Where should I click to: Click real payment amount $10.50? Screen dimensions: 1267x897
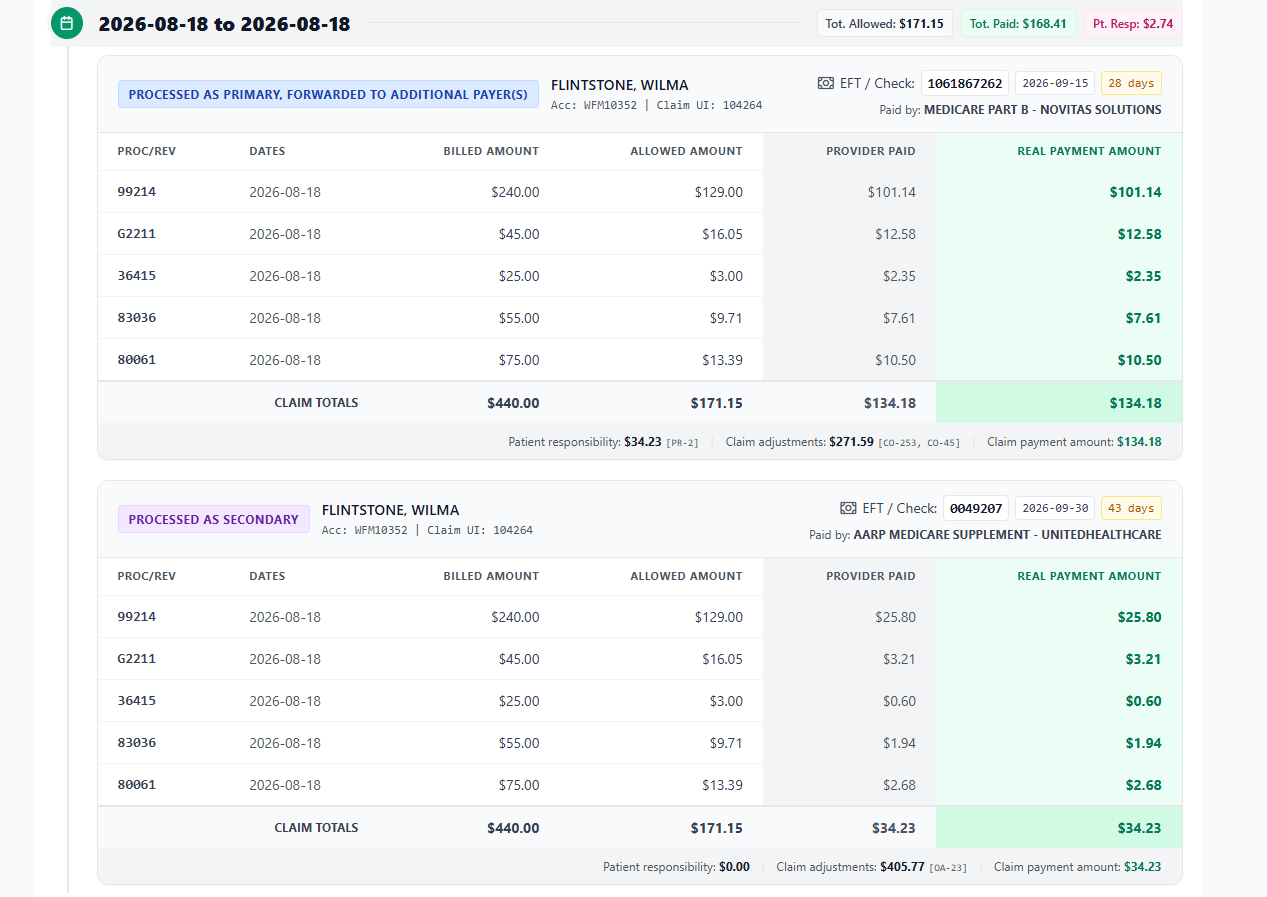(1140, 360)
